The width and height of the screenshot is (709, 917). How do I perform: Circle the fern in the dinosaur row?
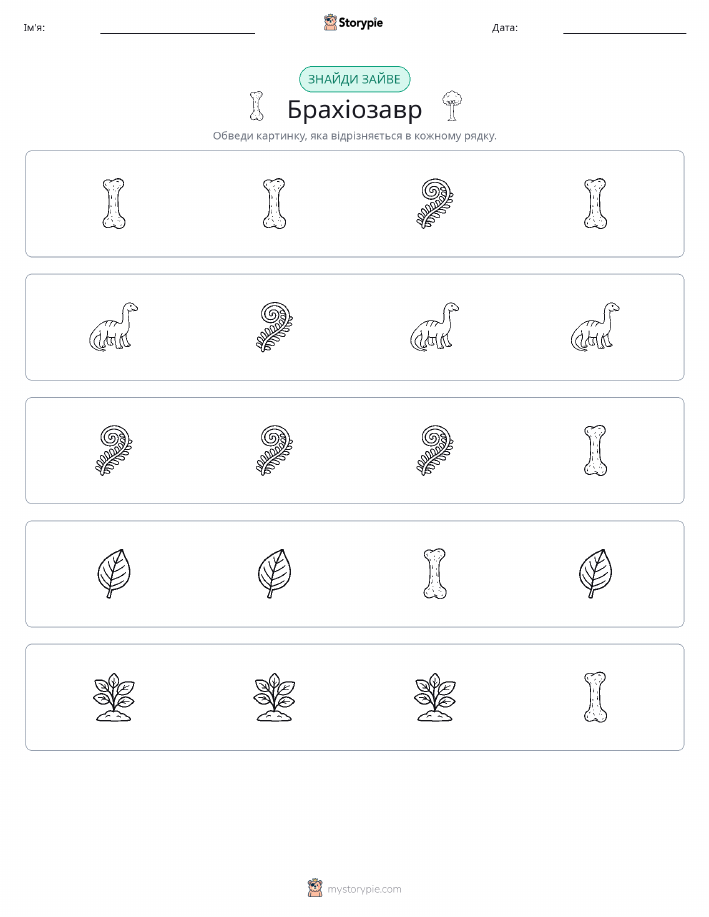click(x=274, y=327)
